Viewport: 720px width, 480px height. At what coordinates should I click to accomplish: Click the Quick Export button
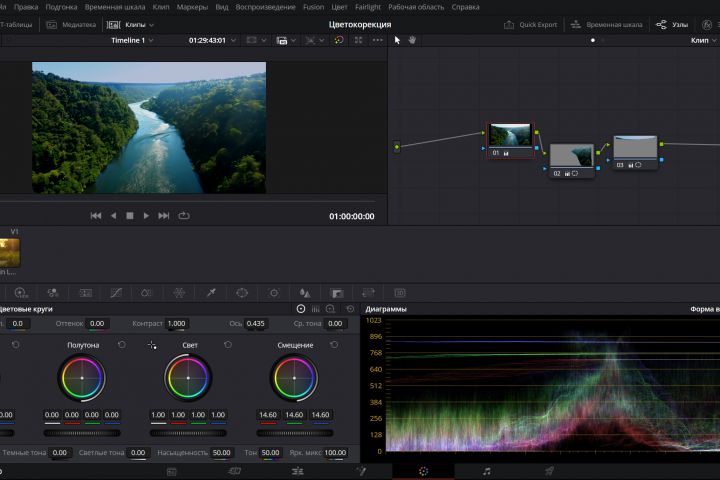point(531,24)
